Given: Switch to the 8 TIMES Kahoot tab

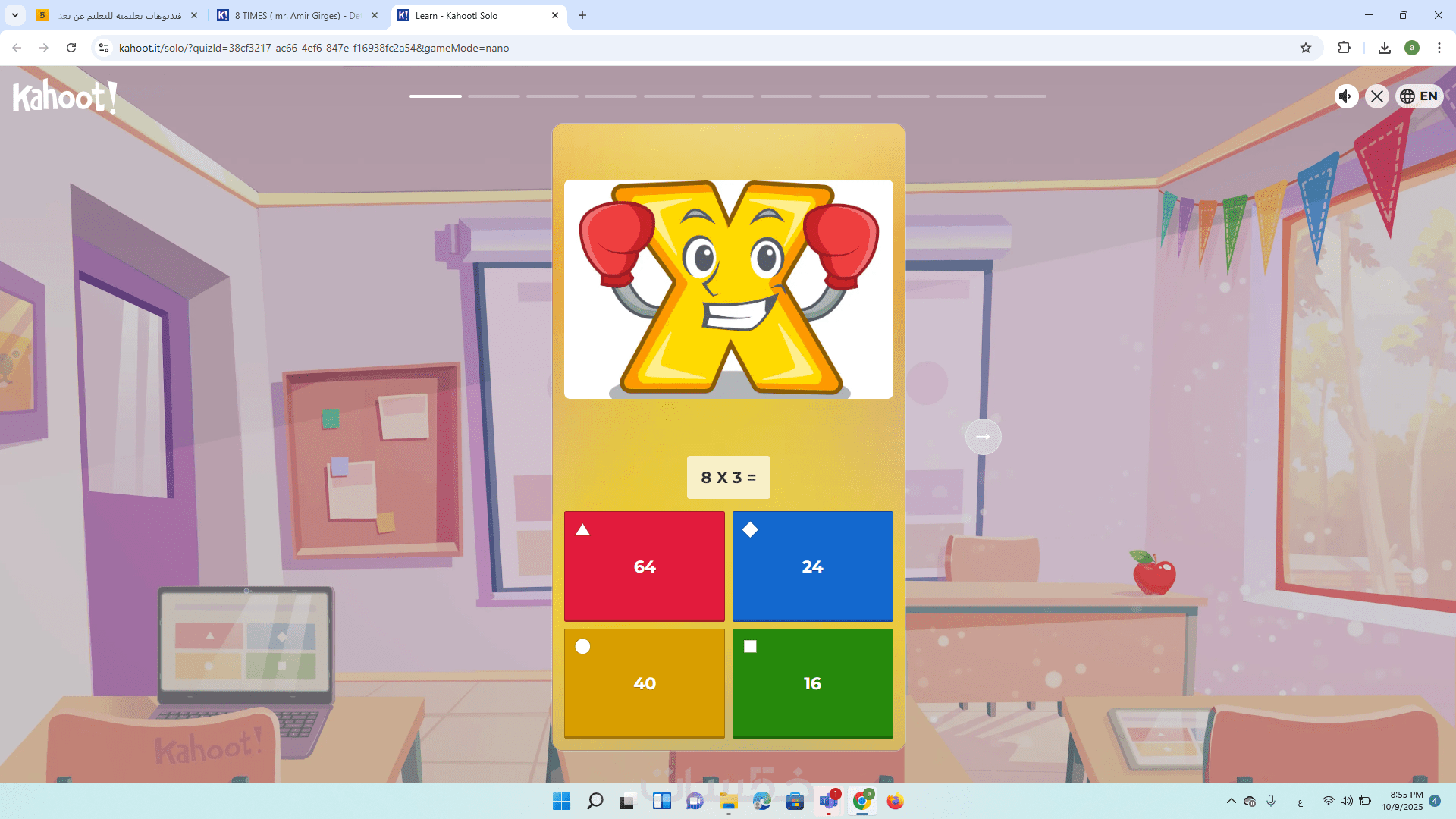Looking at the screenshot, I should [296, 15].
